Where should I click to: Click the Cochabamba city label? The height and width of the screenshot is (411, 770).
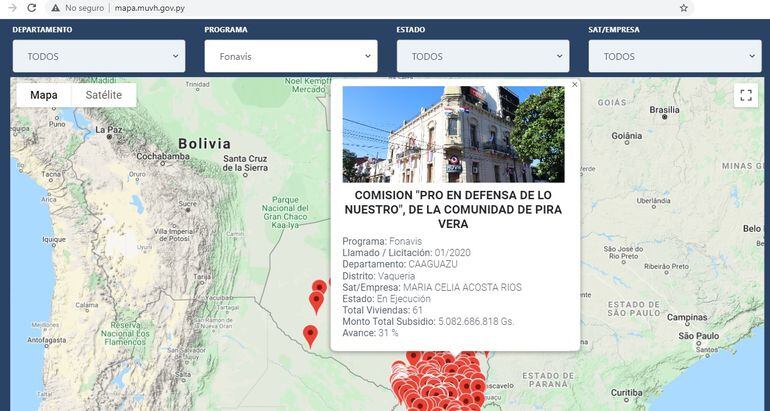point(163,156)
